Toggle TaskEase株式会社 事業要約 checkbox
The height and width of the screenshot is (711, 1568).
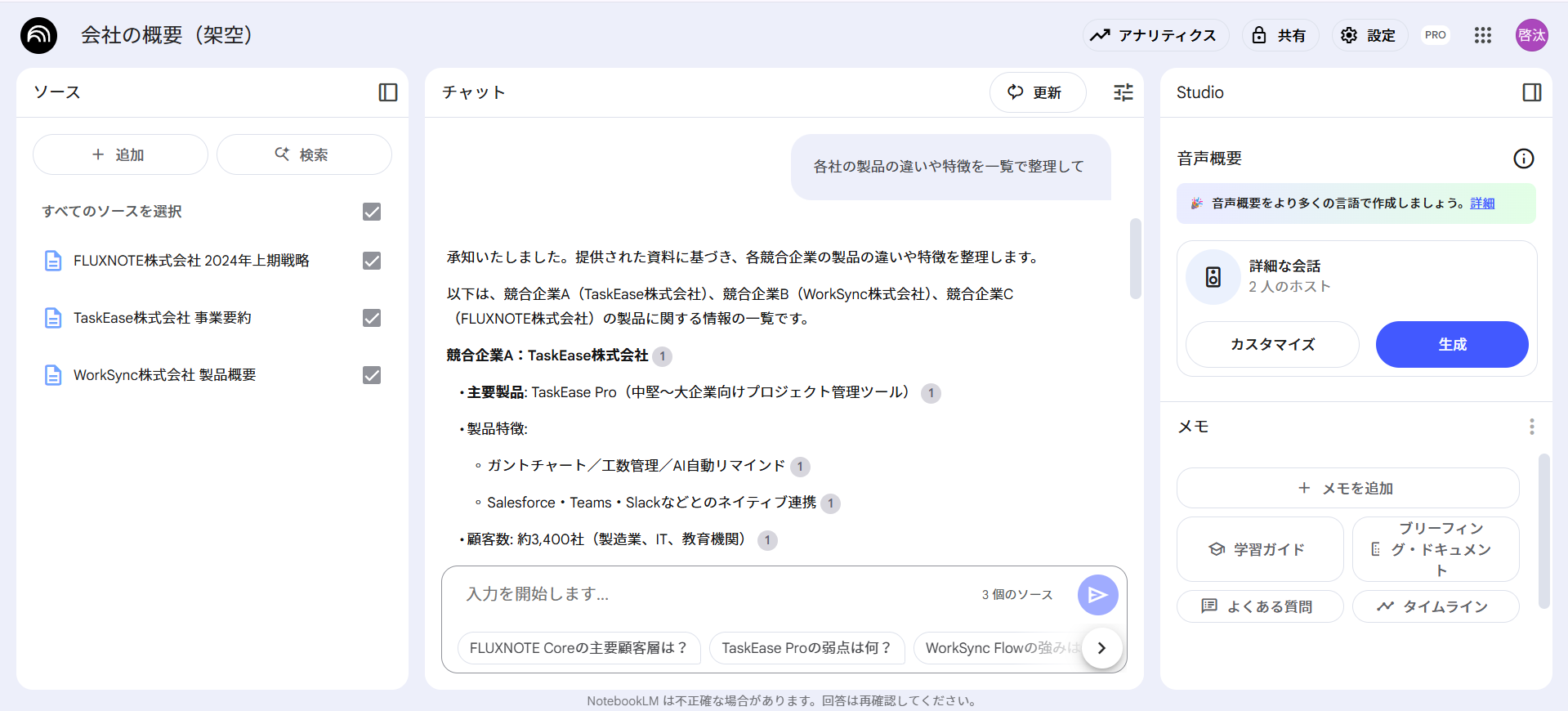pyautogui.click(x=372, y=318)
